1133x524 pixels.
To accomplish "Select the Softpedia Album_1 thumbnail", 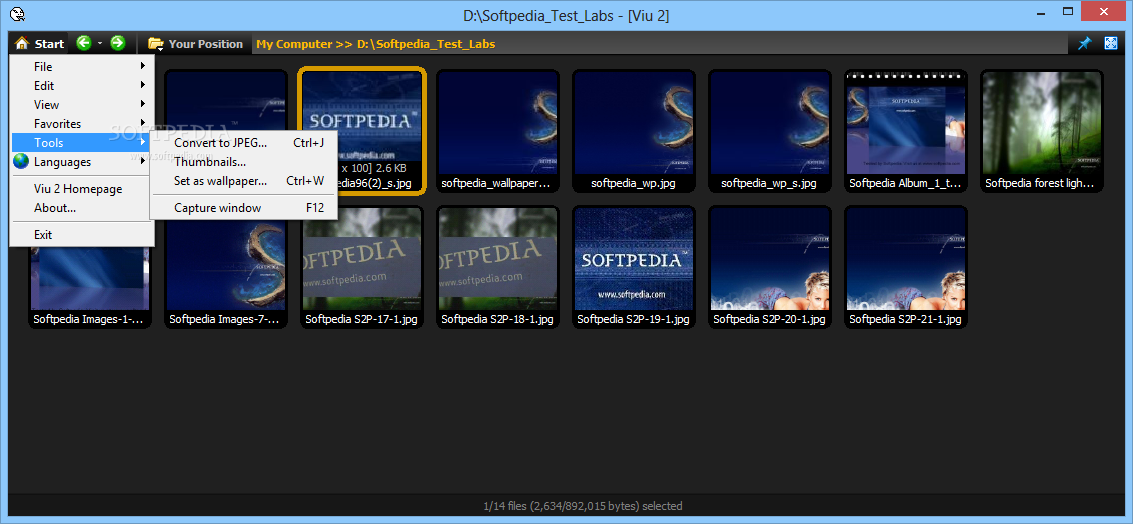I will [905, 132].
